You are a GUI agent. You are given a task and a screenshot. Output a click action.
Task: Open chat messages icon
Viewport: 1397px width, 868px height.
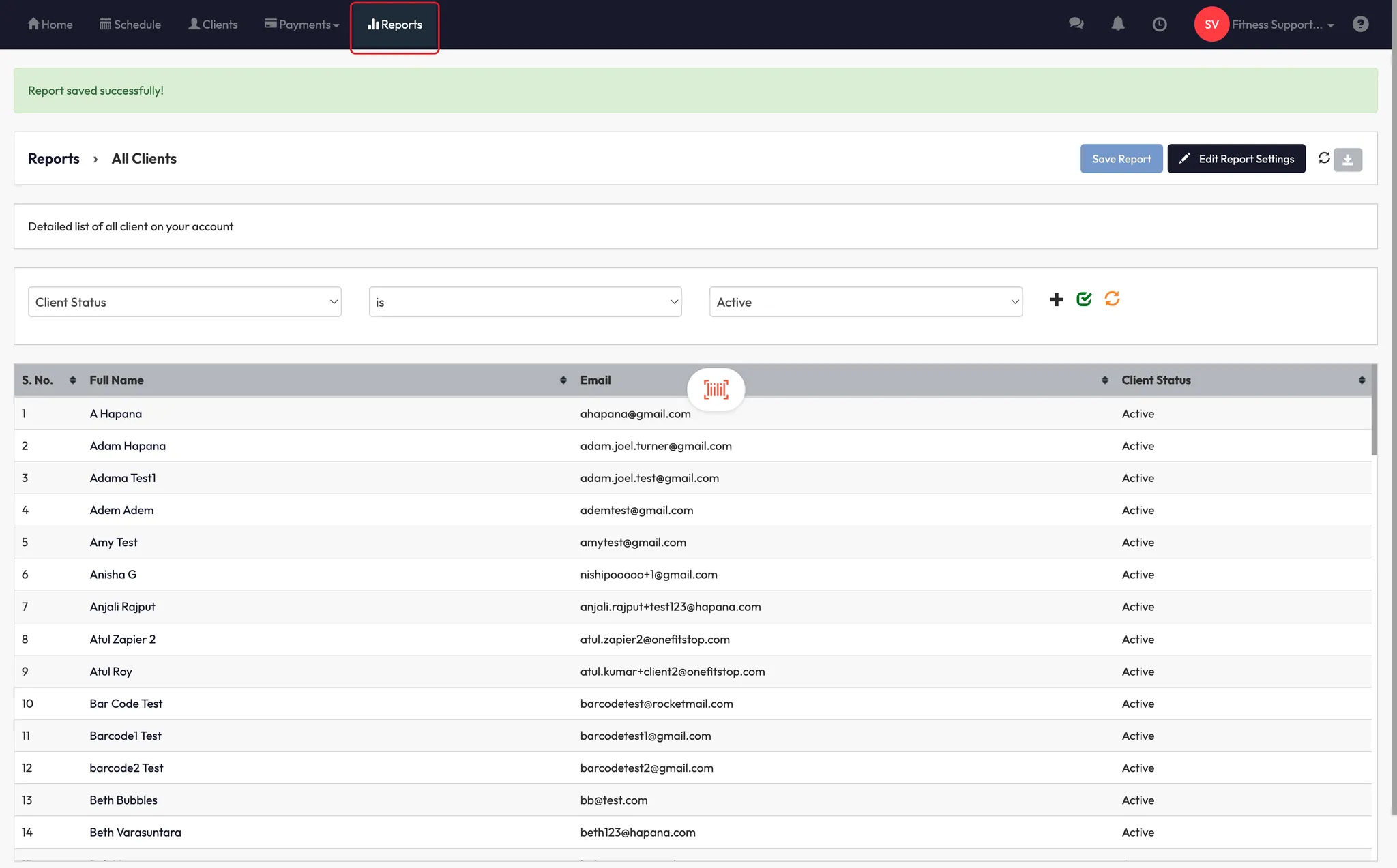pos(1076,24)
